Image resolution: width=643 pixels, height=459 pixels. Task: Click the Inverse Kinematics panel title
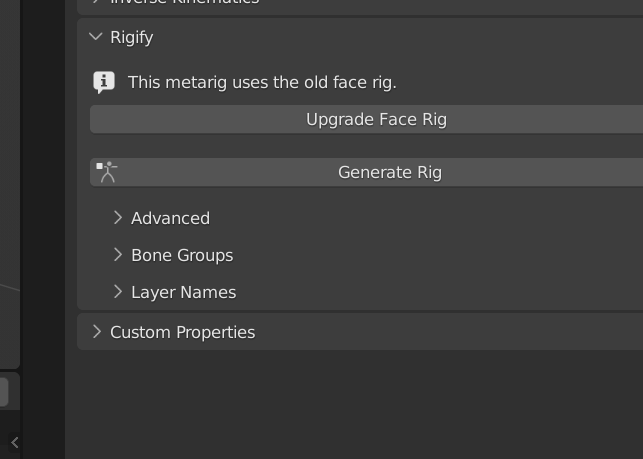pos(185,2)
